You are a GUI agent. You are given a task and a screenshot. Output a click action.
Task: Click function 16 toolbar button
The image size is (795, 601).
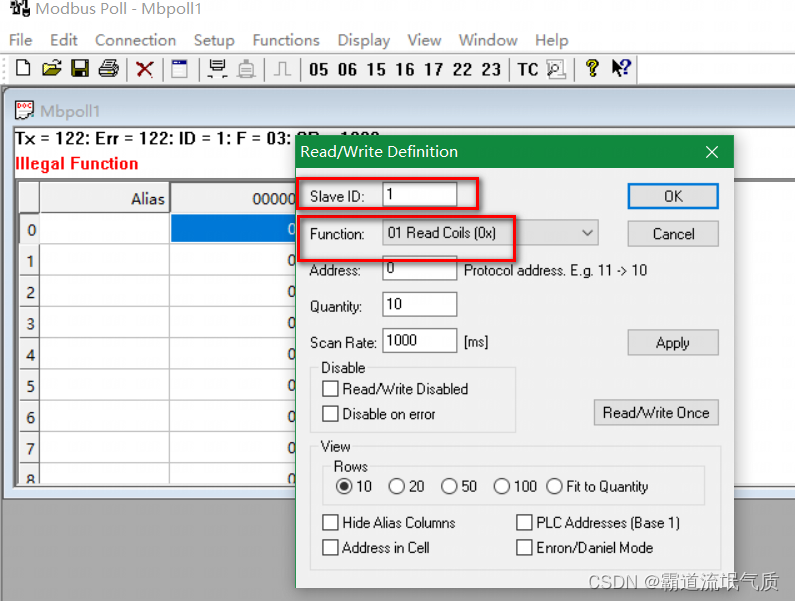click(405, 69)
